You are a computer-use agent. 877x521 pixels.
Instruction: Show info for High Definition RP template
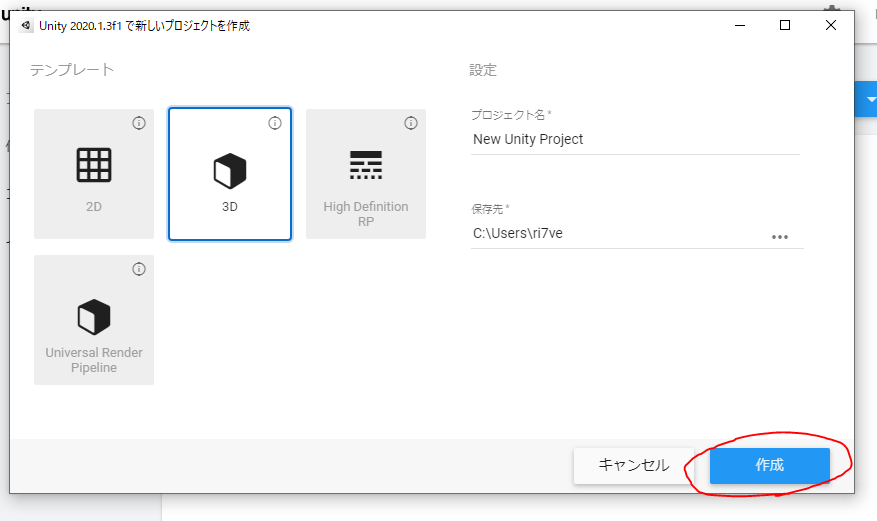point(411,123)
